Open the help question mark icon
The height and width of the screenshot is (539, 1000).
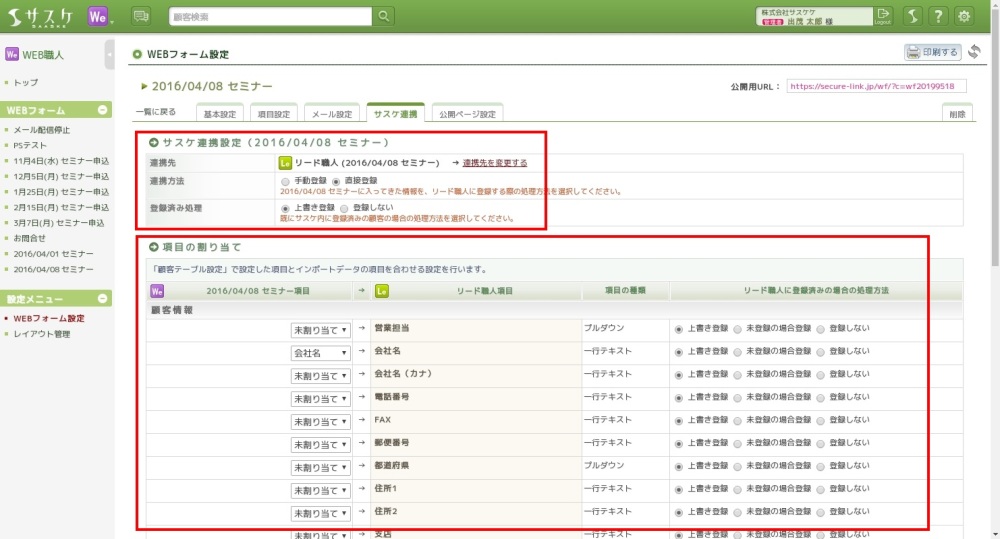tap(938, 16)
